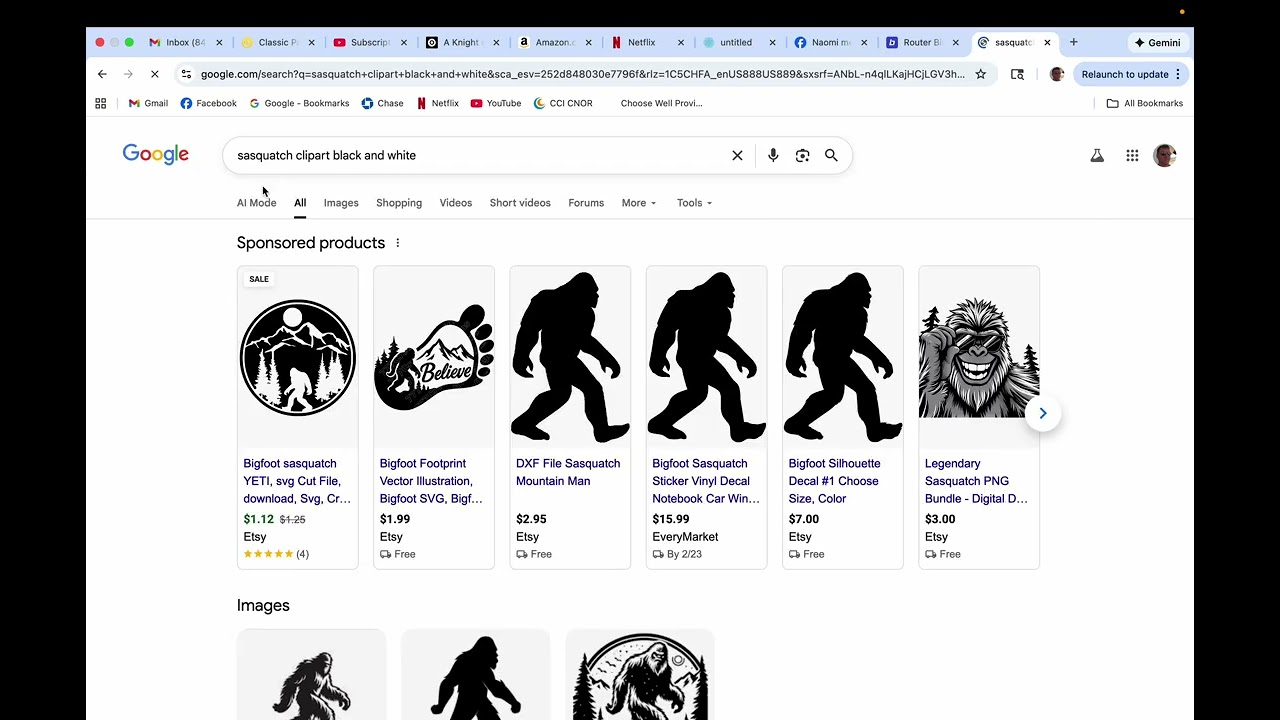Open the browser profile avatar in toolbar
The image size is (1280, 720).
[x=1056, y=74]
